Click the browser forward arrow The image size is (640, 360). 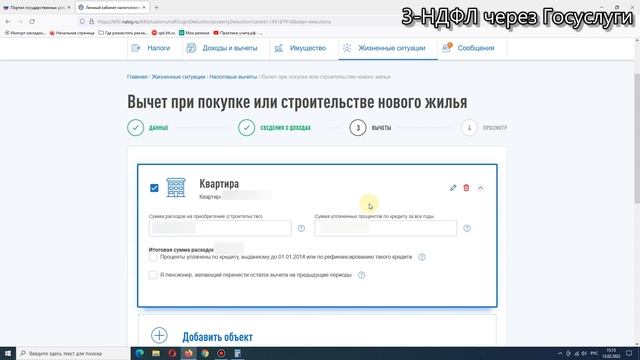pyautogui.click(x=20, y=21)
